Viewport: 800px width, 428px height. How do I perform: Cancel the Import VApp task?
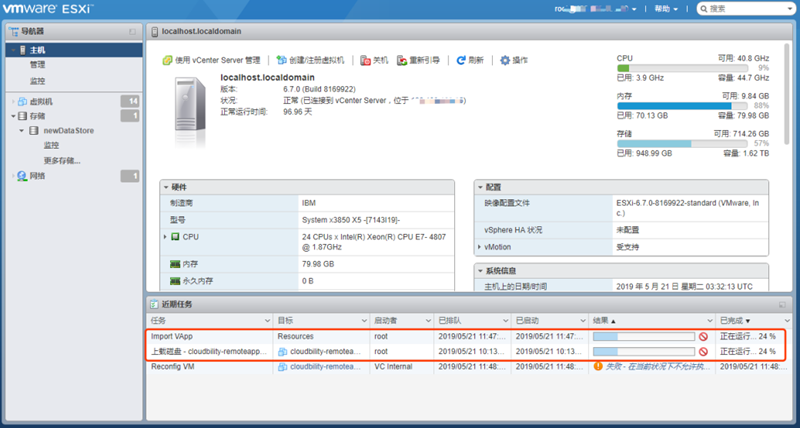(x=703, y=338)
